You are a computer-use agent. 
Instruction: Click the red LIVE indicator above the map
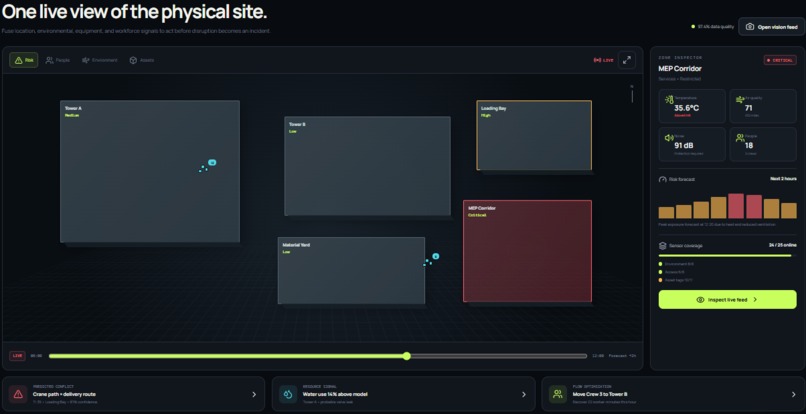tap(603, 60)
